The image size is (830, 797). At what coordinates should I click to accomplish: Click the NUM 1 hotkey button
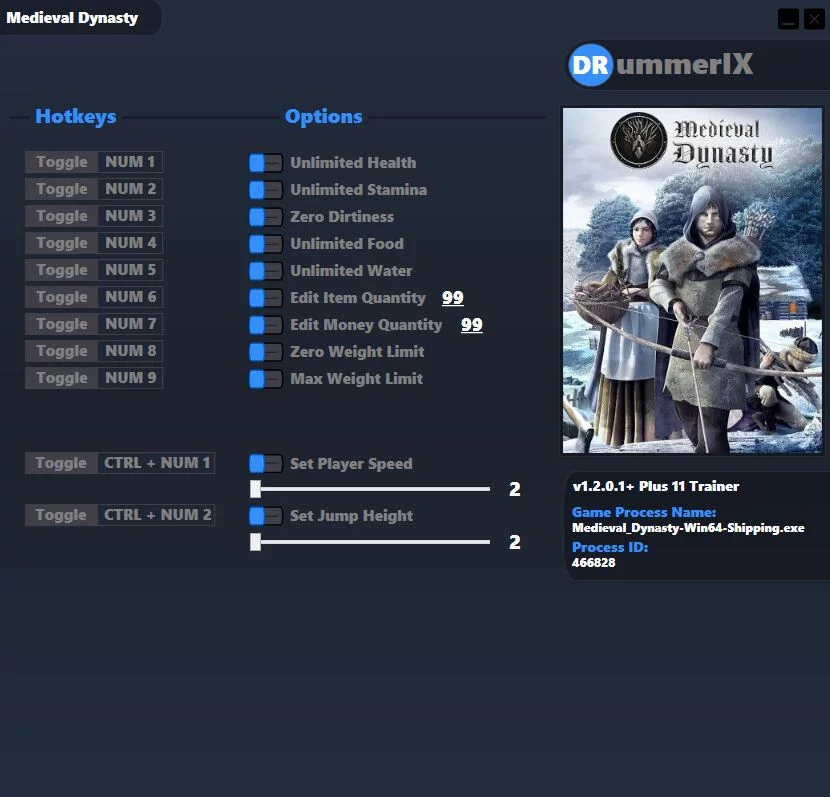click(x=130, y=162)
